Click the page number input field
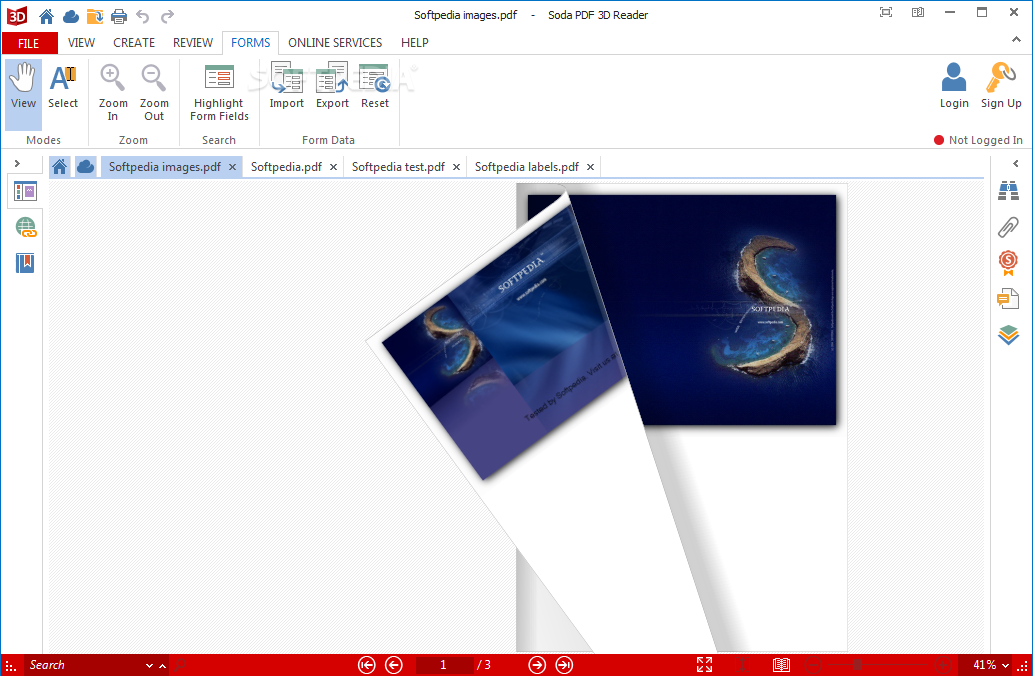The image size is (1033, 676). pos(444,665)
